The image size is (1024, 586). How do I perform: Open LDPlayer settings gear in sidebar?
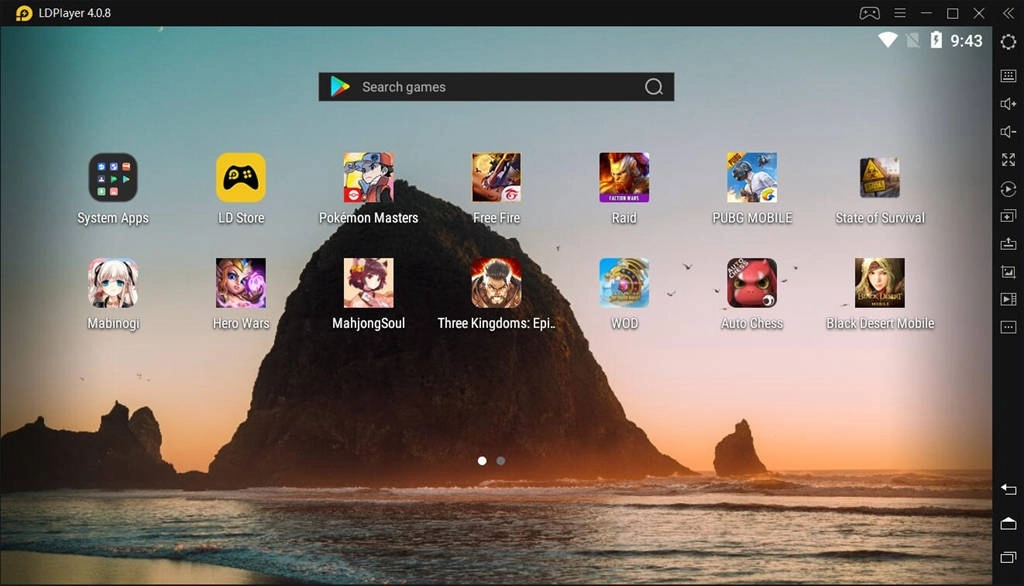(1008, 42)
